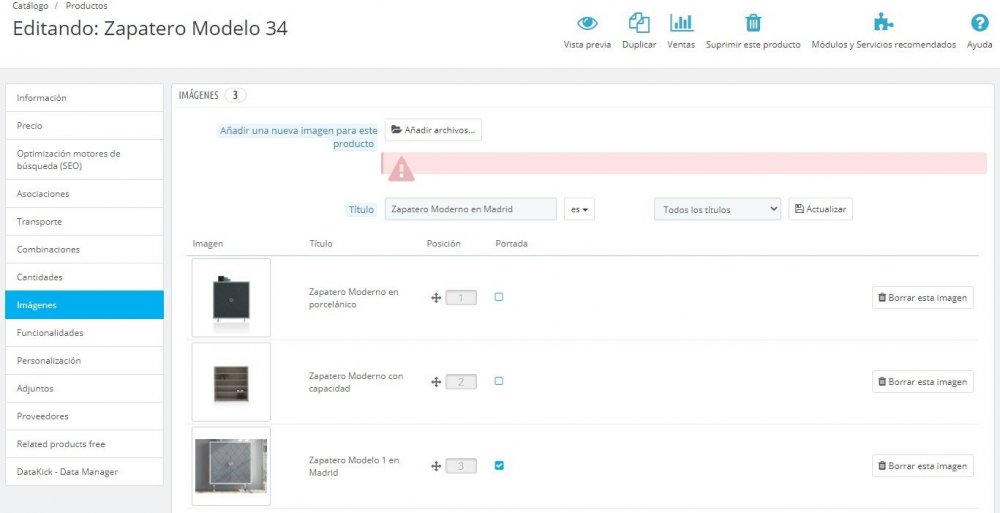Click the Suprimir este producto trash icon
1000x513 pixels.
[753, 24]
